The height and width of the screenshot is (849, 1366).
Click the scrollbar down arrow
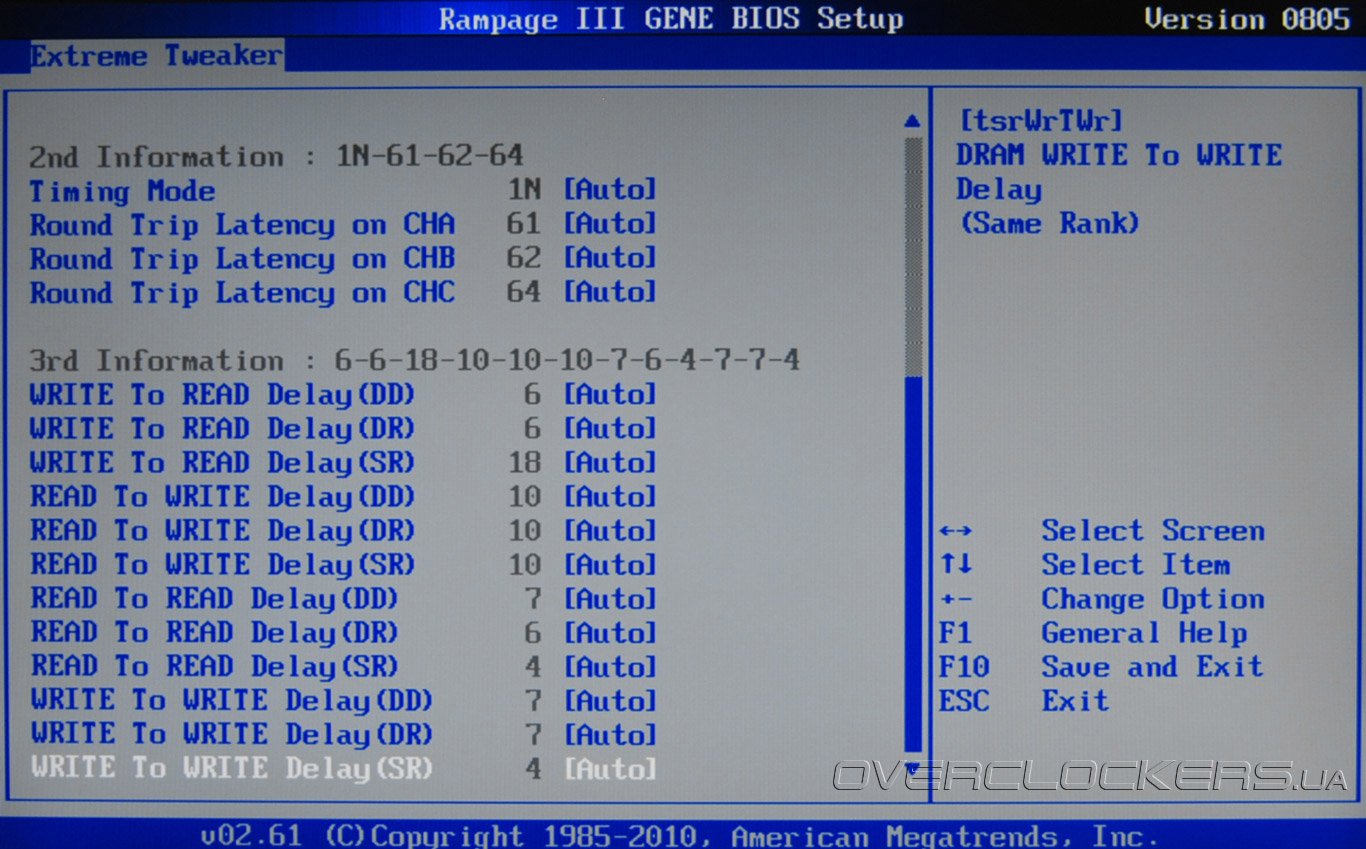[x=912, y=768]
